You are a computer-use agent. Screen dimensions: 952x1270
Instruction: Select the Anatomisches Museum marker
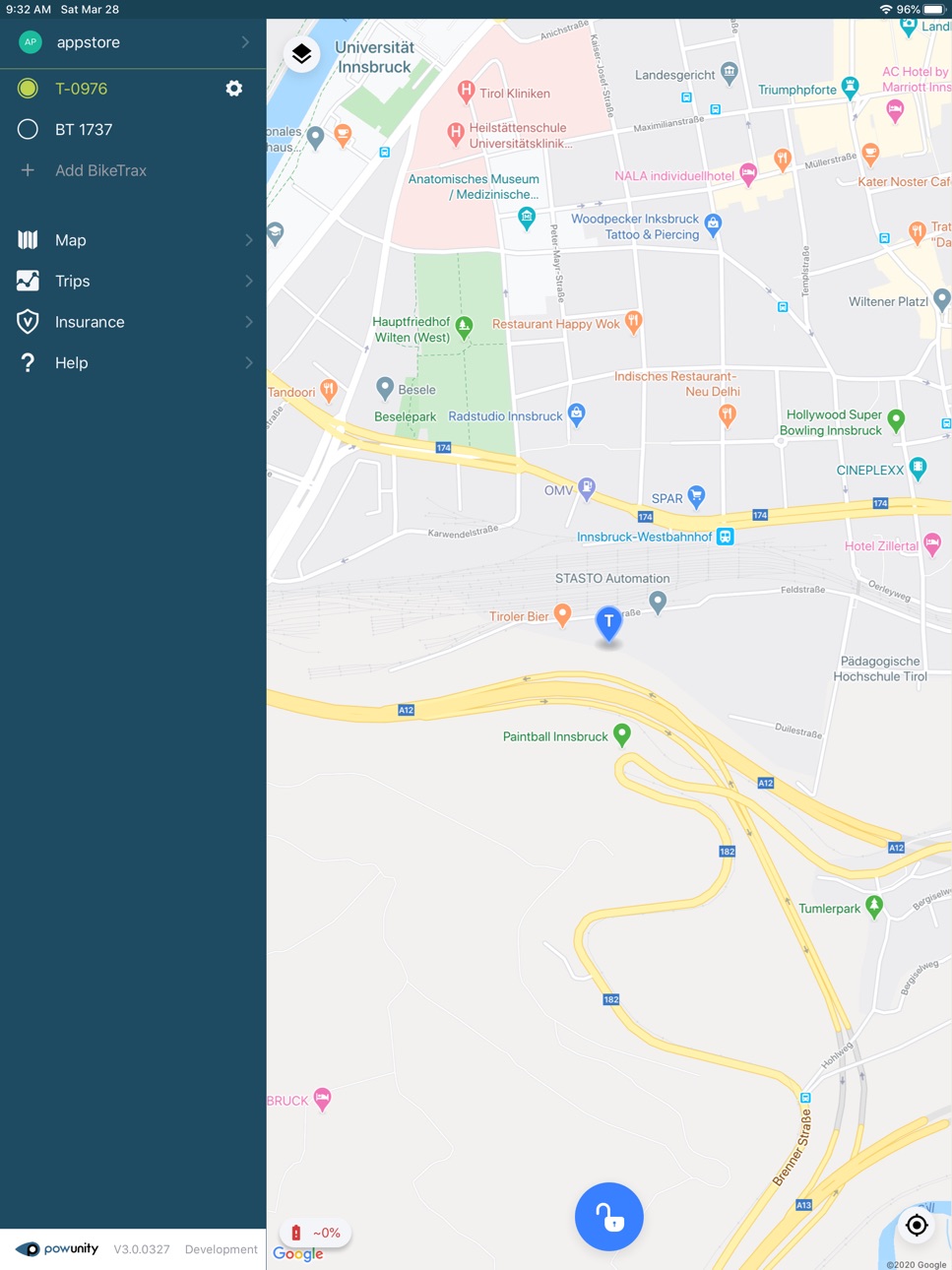click(527, 219)
